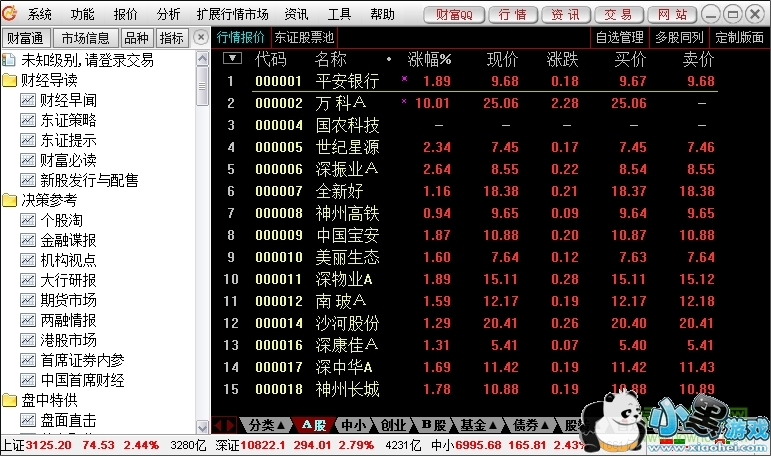Open the 分类 category dropdown tab
Image resolution: width=771 pixels, height=456 pixels.
(x=266, y=425)
